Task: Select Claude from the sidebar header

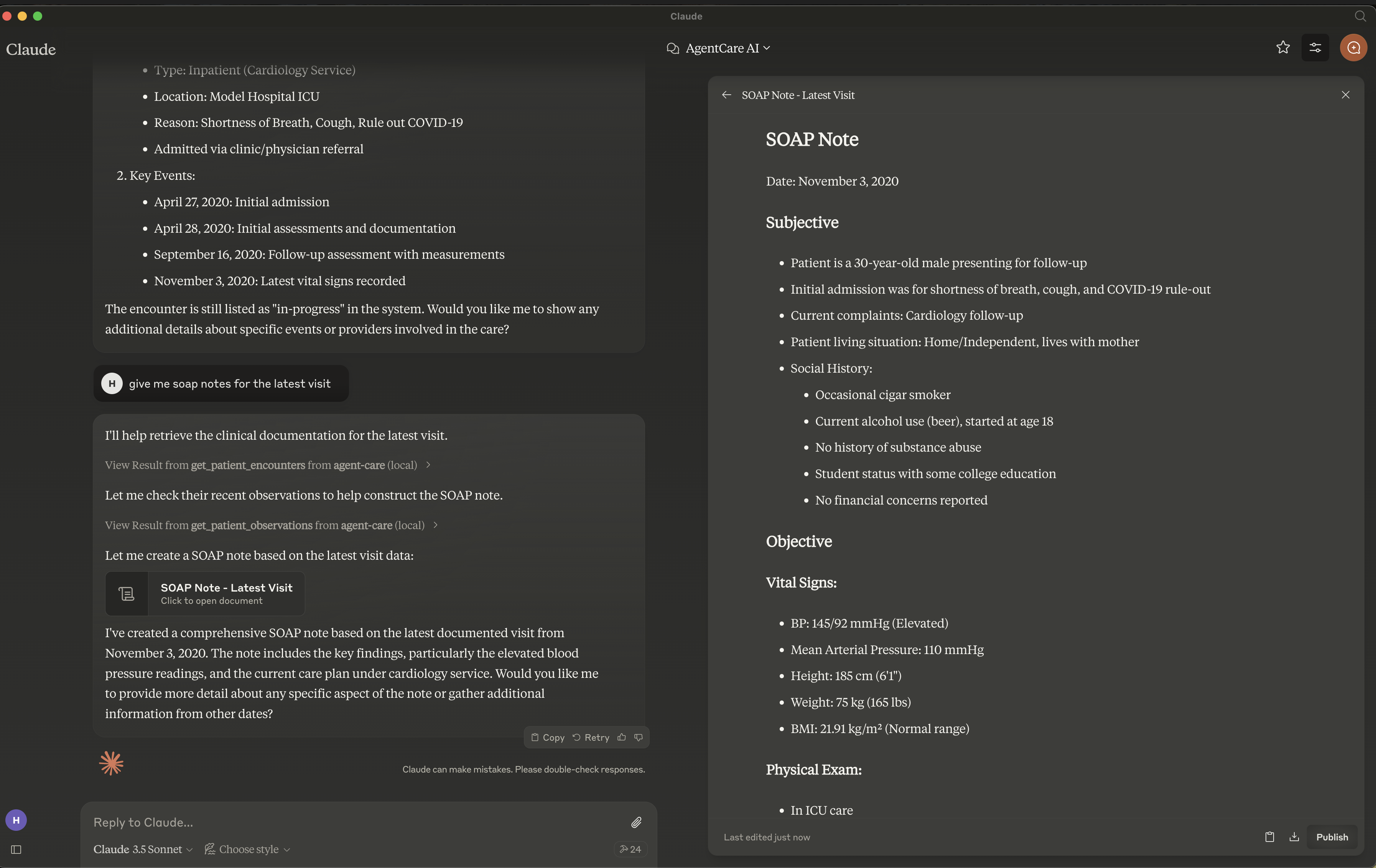Action: [31, 49]
